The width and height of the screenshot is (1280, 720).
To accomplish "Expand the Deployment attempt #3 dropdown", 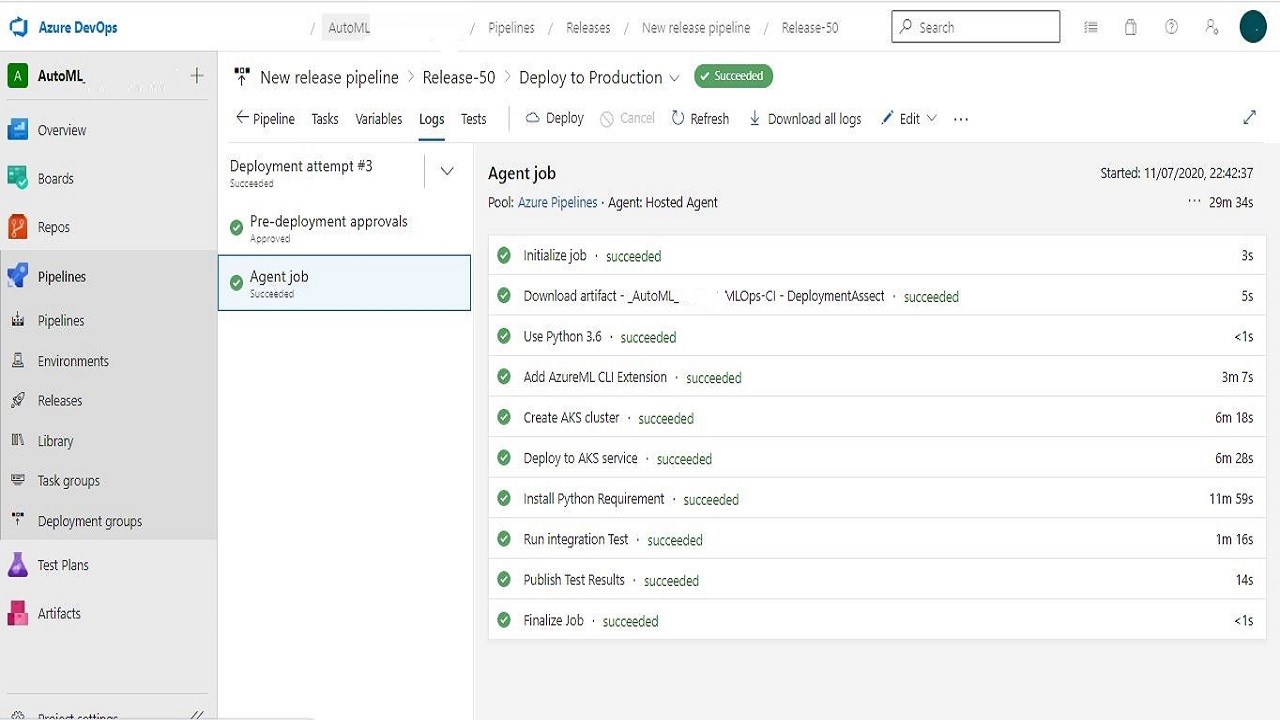I will [x=447, y=171].
